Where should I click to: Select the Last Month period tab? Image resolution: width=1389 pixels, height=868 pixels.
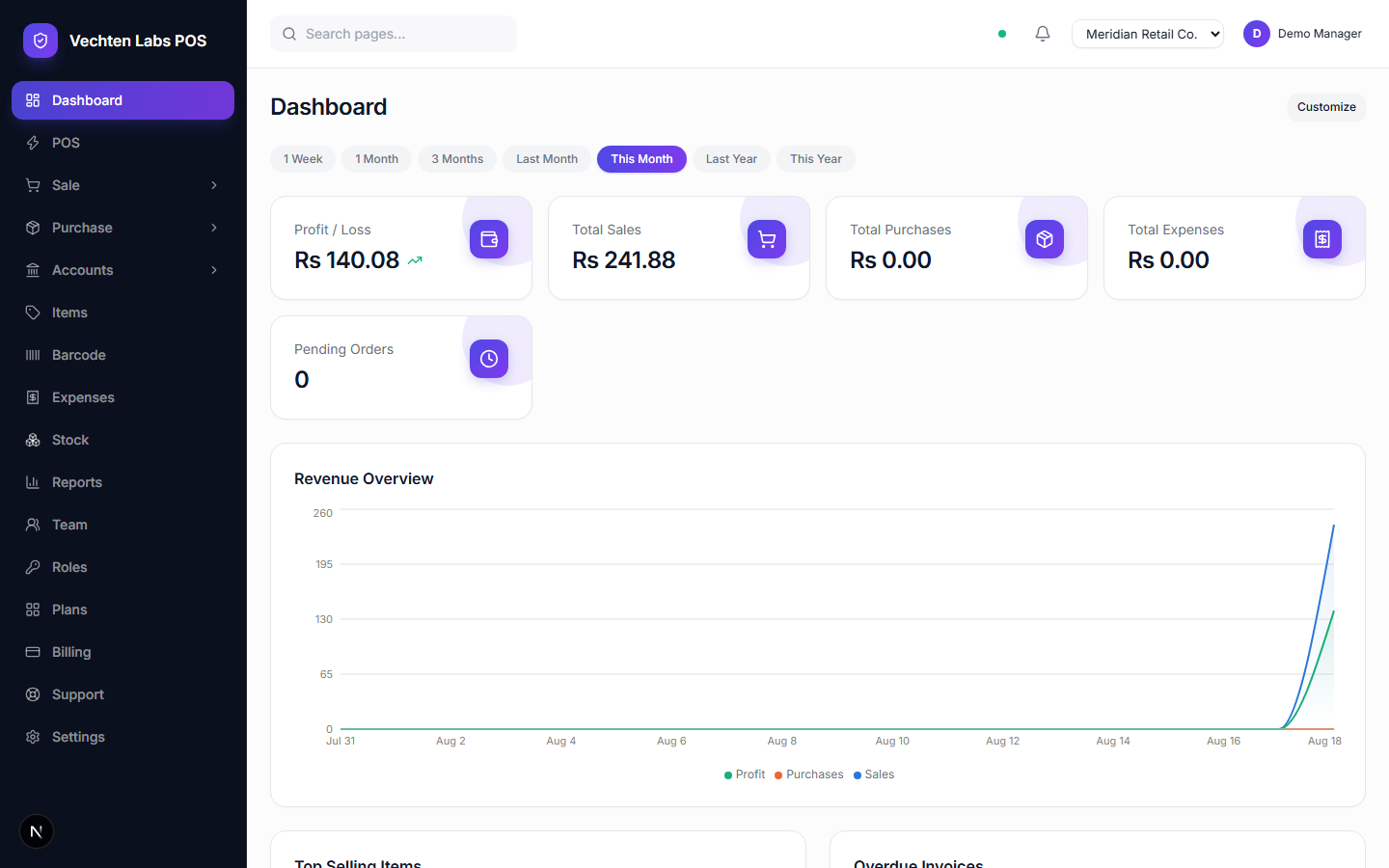coord(547,159)
